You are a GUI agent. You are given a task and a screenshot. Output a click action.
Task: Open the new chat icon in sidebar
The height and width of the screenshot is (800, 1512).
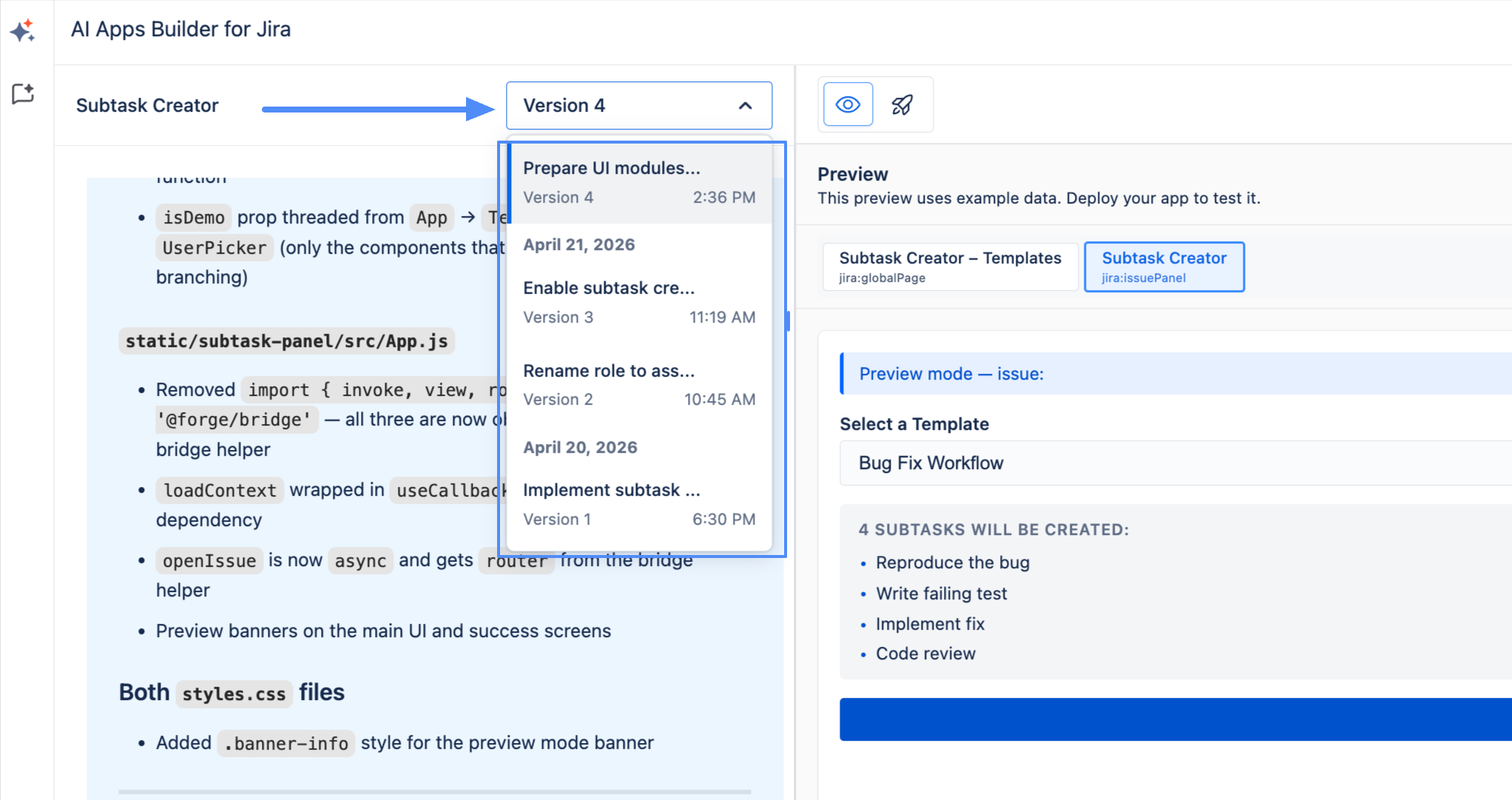click(x=23, y=93)
